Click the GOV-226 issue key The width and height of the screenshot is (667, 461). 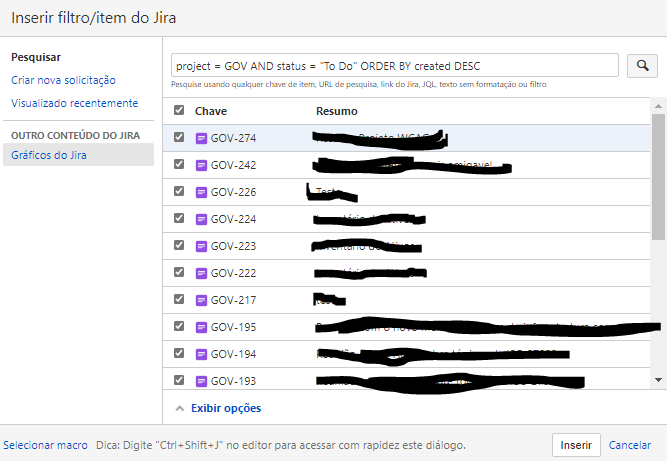pos(233,192)
